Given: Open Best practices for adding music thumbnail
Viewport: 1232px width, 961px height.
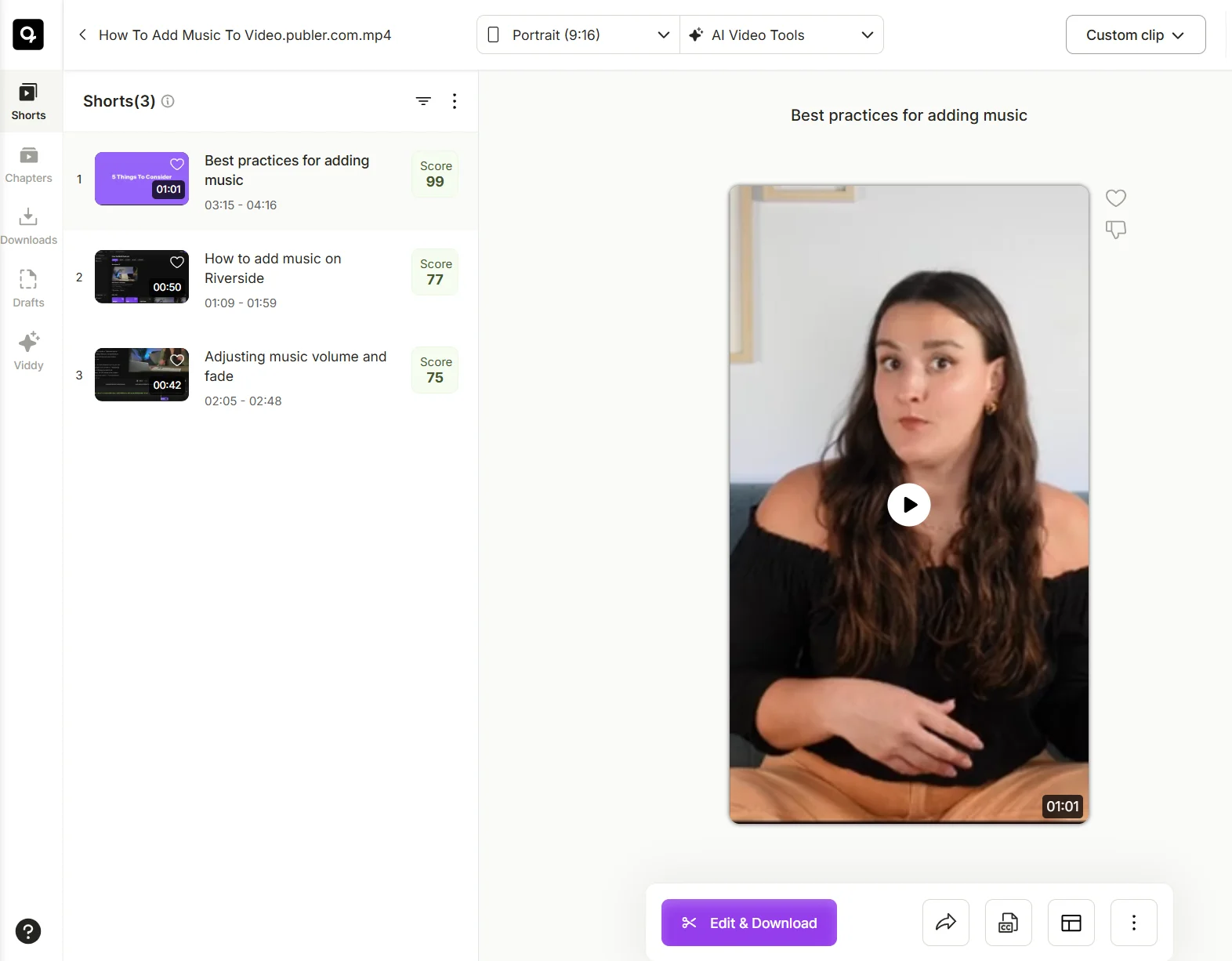Looking at the screenshot, I should click(x=142, y=179).
